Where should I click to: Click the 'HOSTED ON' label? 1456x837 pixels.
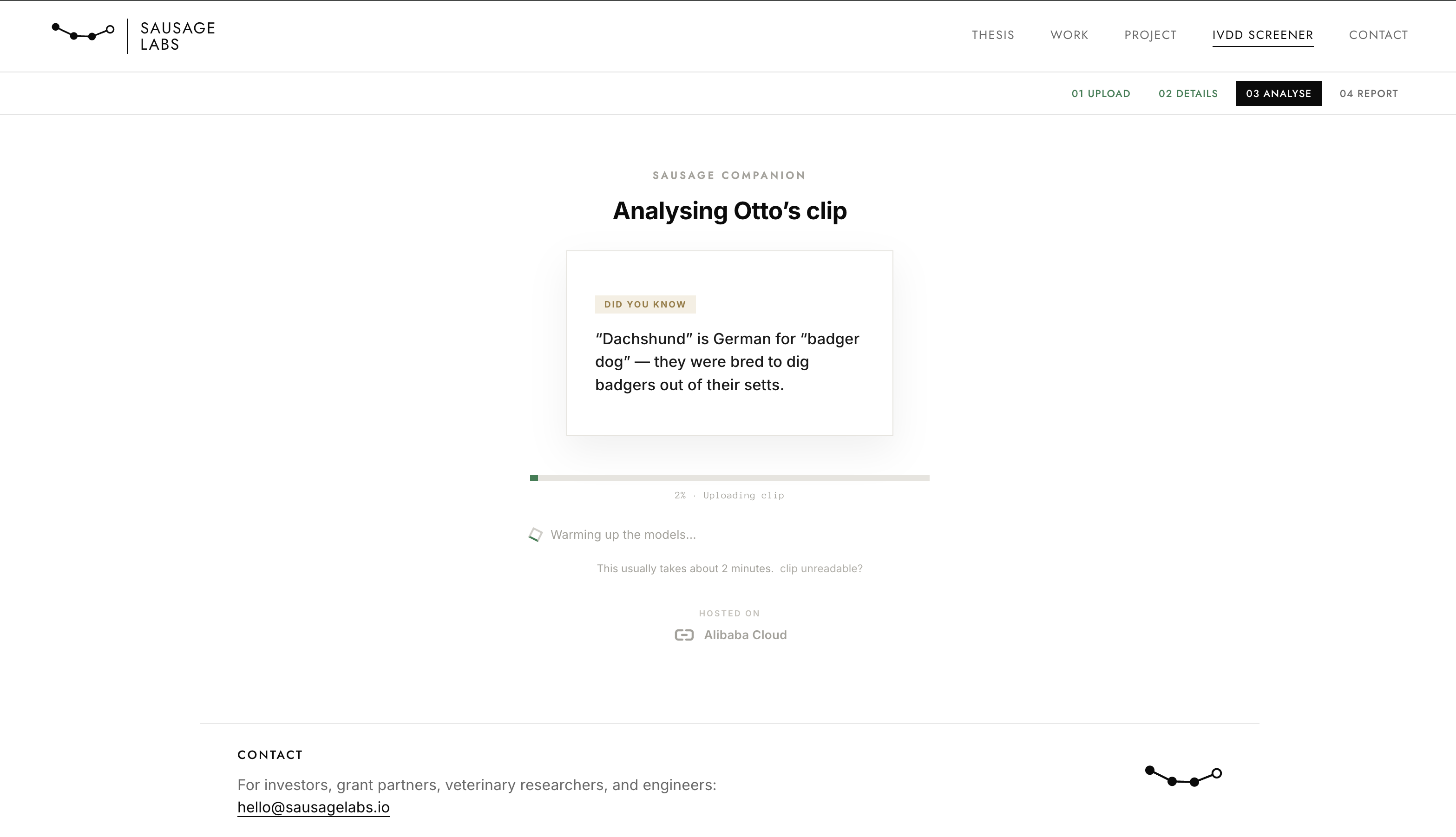729,614
